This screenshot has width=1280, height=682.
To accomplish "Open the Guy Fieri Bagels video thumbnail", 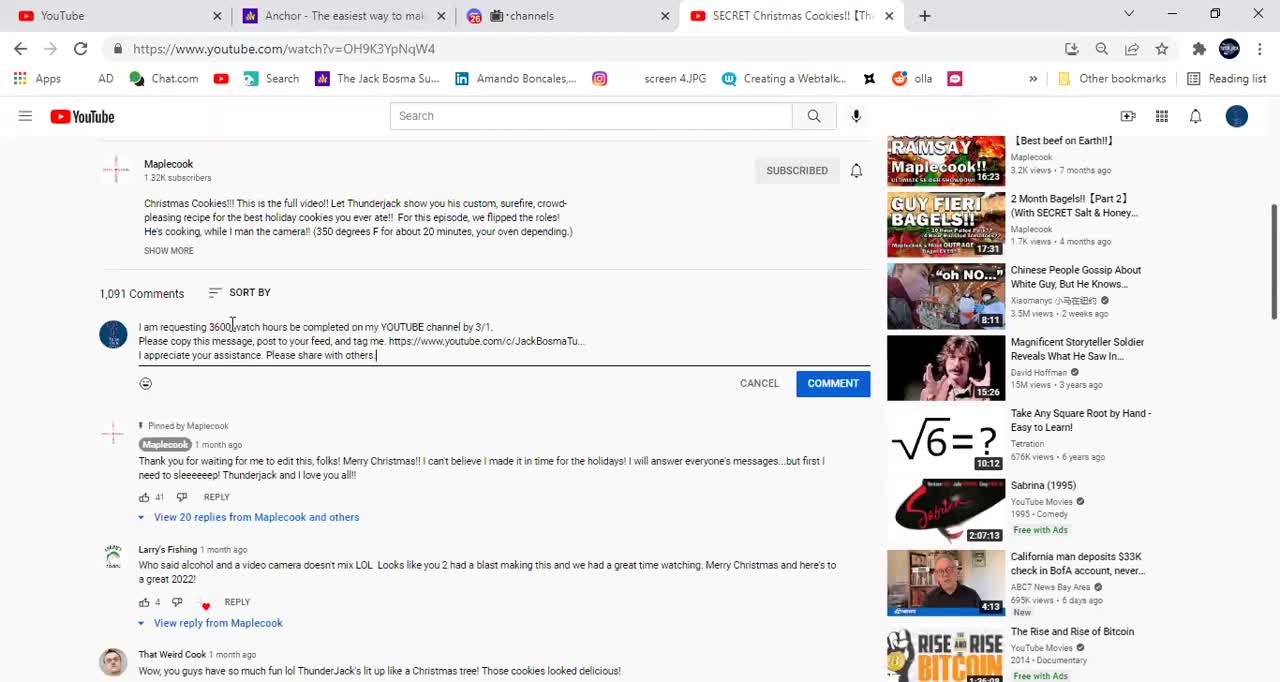I will tap(946, 225).
